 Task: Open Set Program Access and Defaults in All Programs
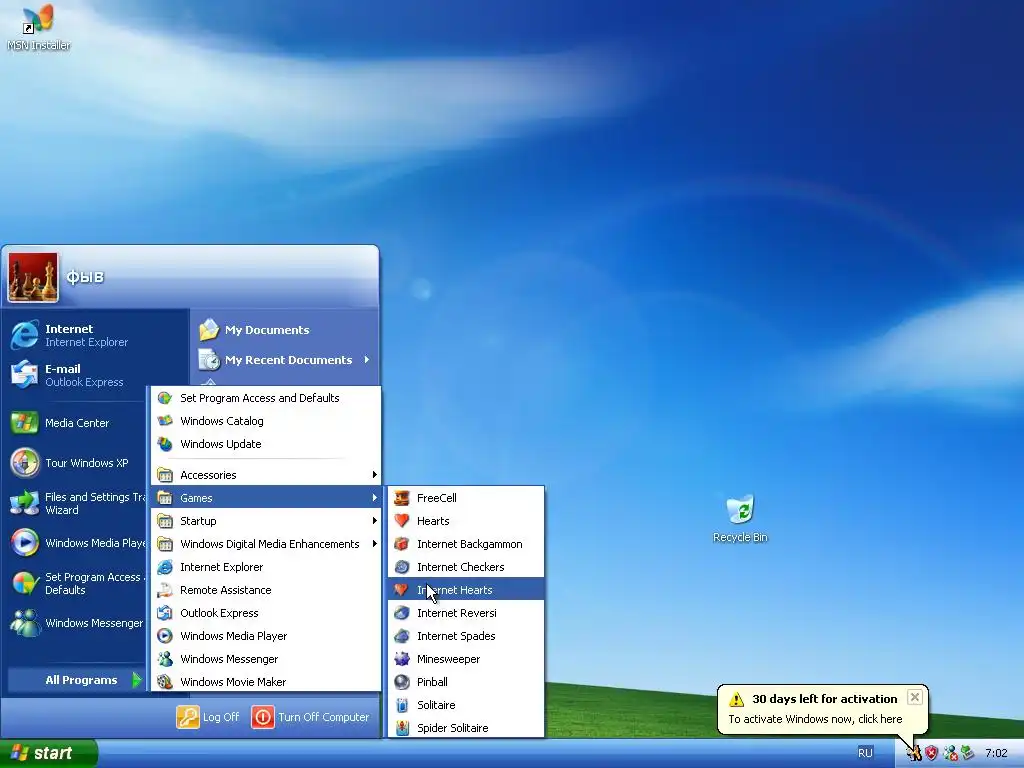[266, 398]
